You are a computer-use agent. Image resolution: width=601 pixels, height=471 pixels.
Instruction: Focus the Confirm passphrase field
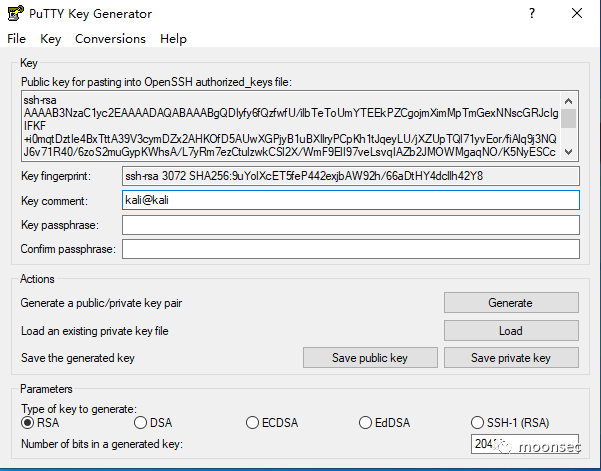(x=351, y=249)
